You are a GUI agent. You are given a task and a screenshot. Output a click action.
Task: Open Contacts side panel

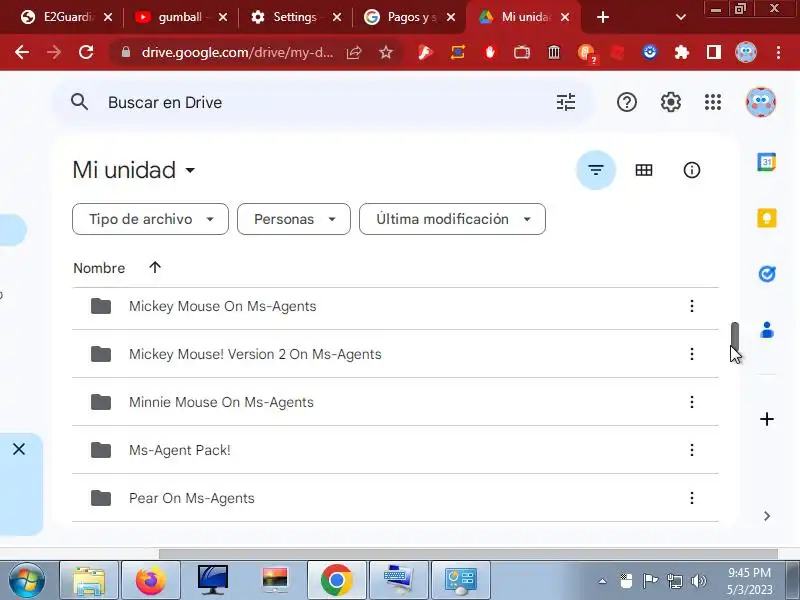point(766,330)
